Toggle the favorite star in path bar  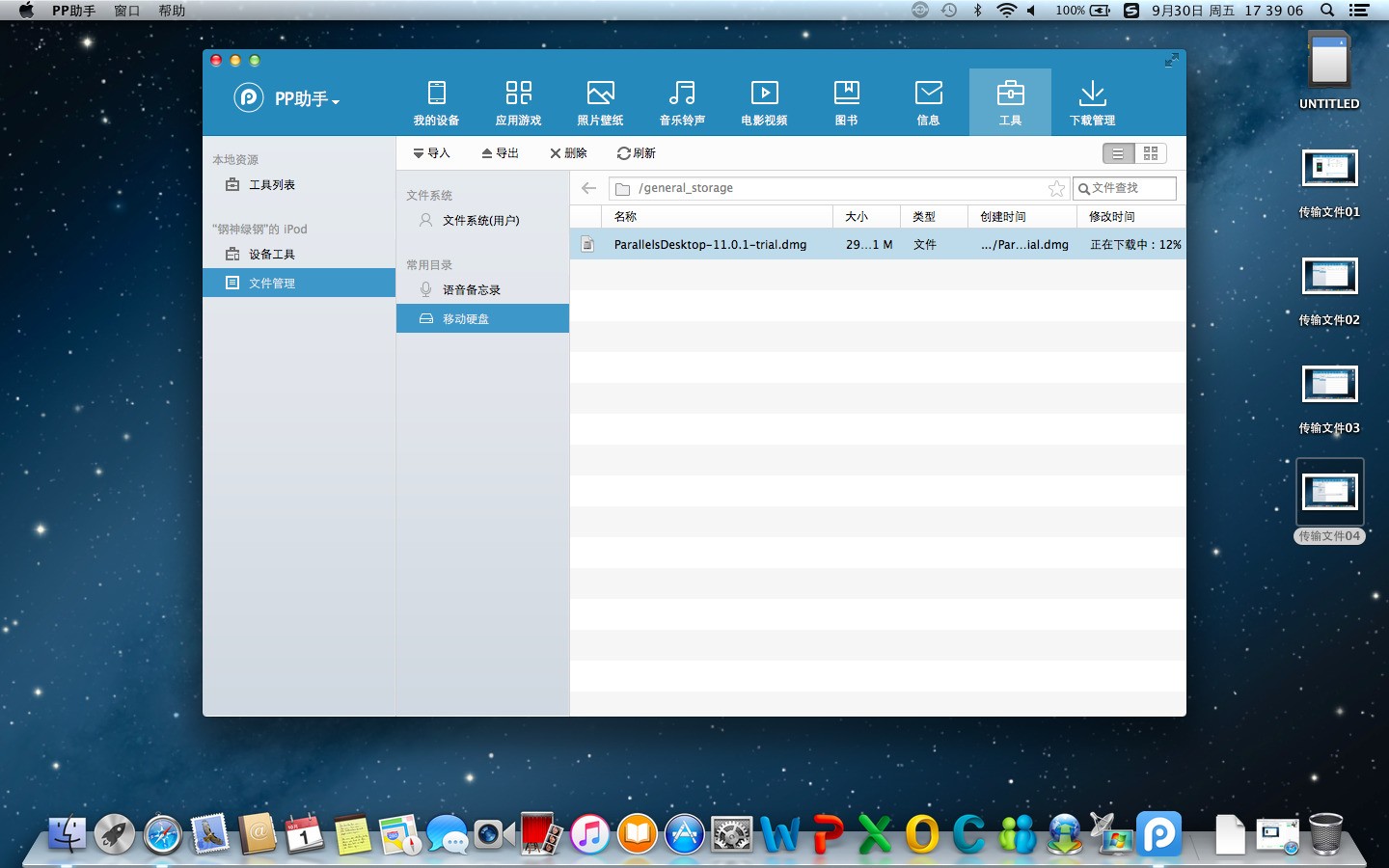point(1056,189)
